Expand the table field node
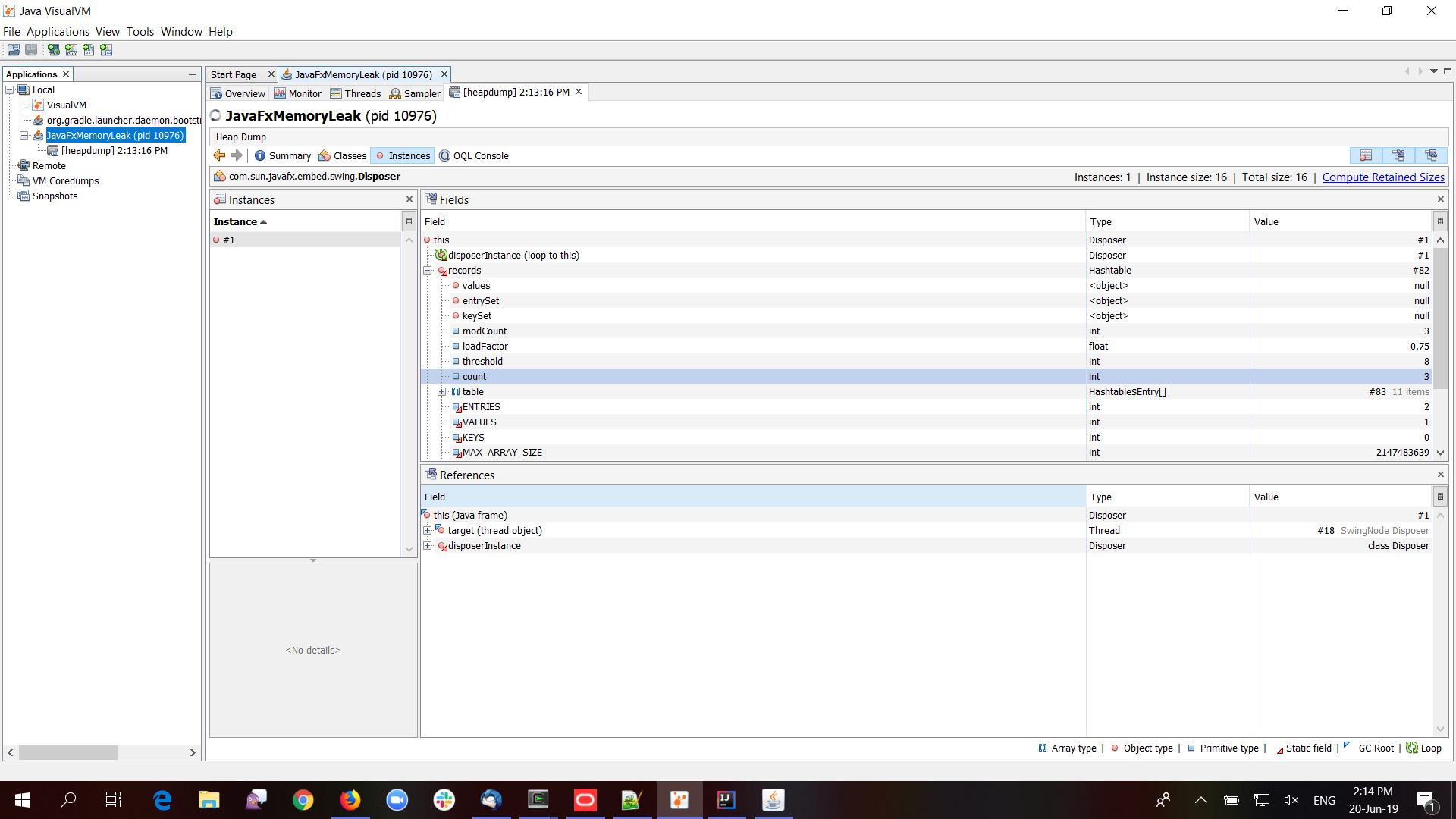Image resolution: width=1456 pixels, height=819 pixels. click(x=441, y=392)
